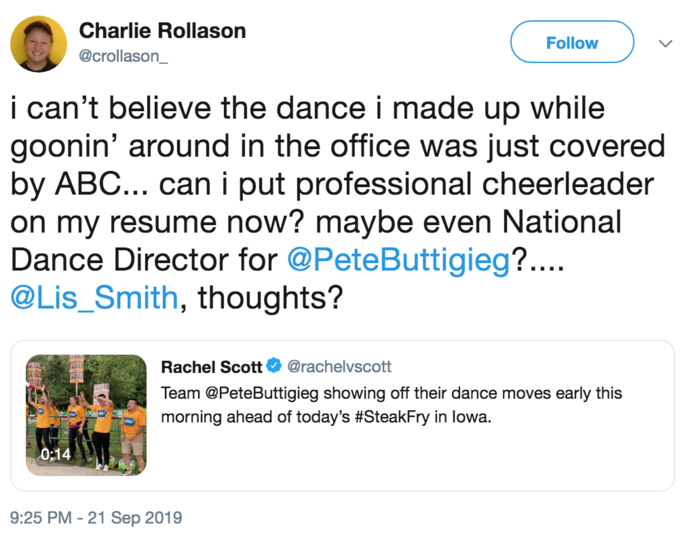Image resolution: width=680 pixels, height=533 pixels.
Task: Open the @Lis_Smith mention link
Action: pyautogui.click(x=95, y=298)
